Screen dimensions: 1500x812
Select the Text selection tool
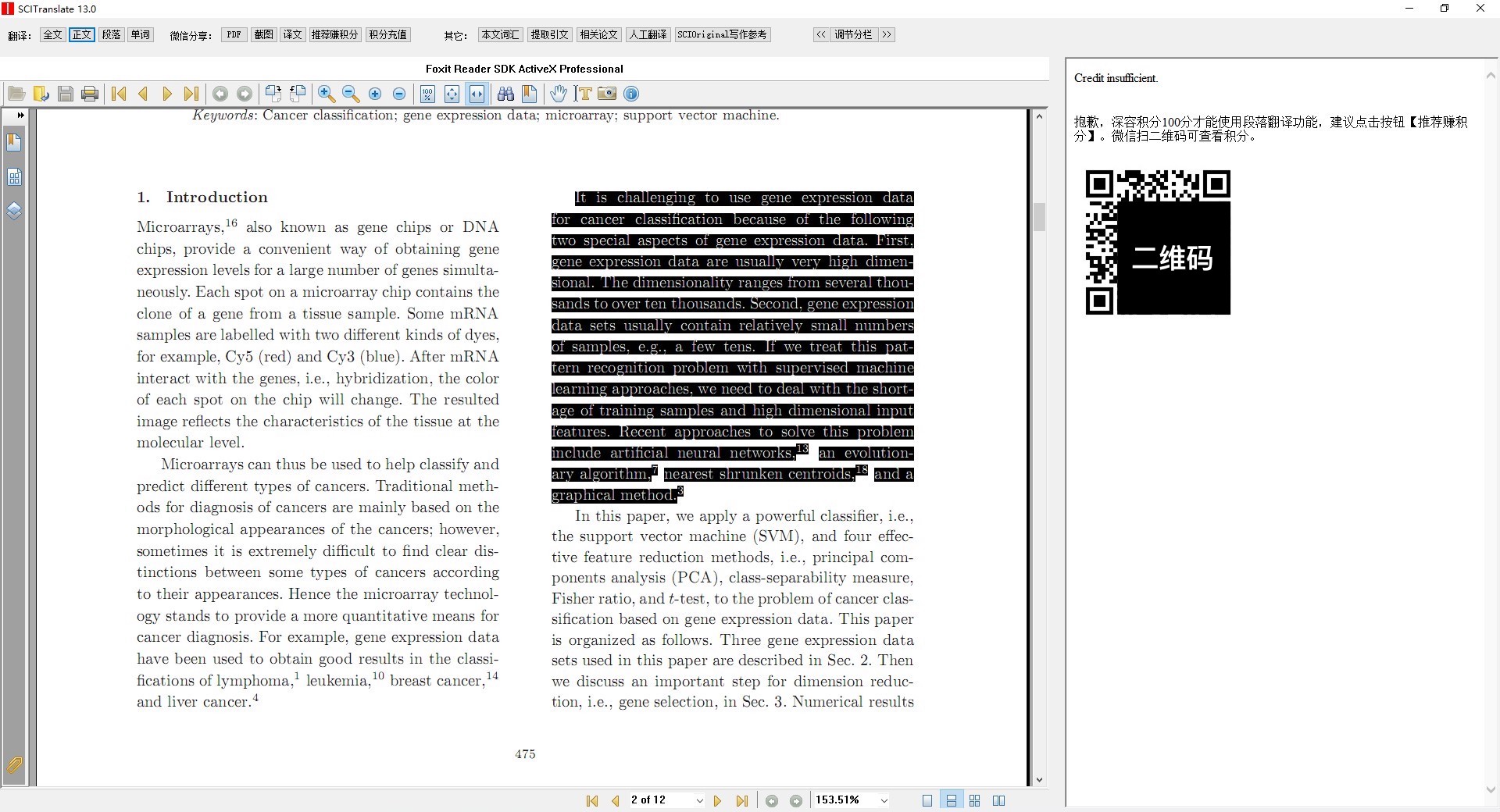(x=583, y=94)
